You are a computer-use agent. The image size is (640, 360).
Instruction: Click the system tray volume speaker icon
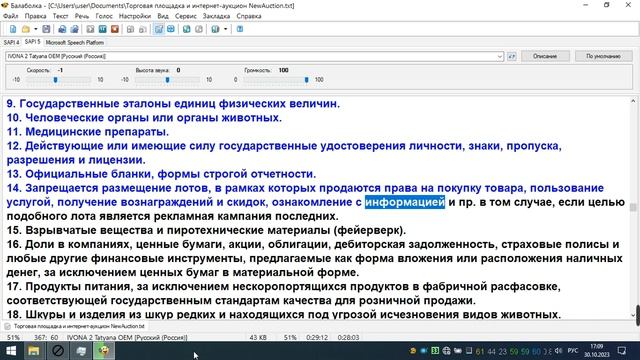point(558,351)
